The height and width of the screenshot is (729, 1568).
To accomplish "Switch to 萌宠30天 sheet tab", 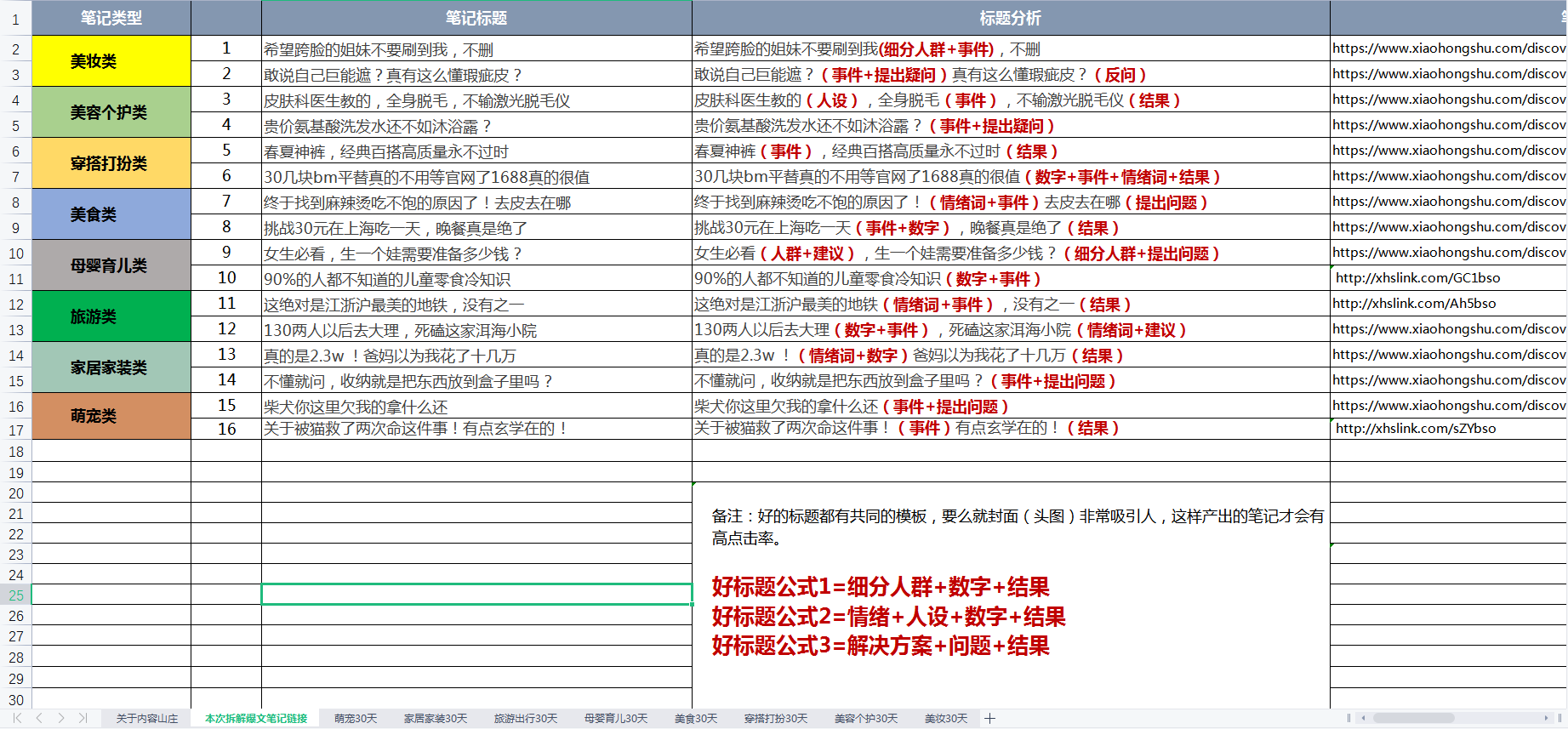I will 356,719.
